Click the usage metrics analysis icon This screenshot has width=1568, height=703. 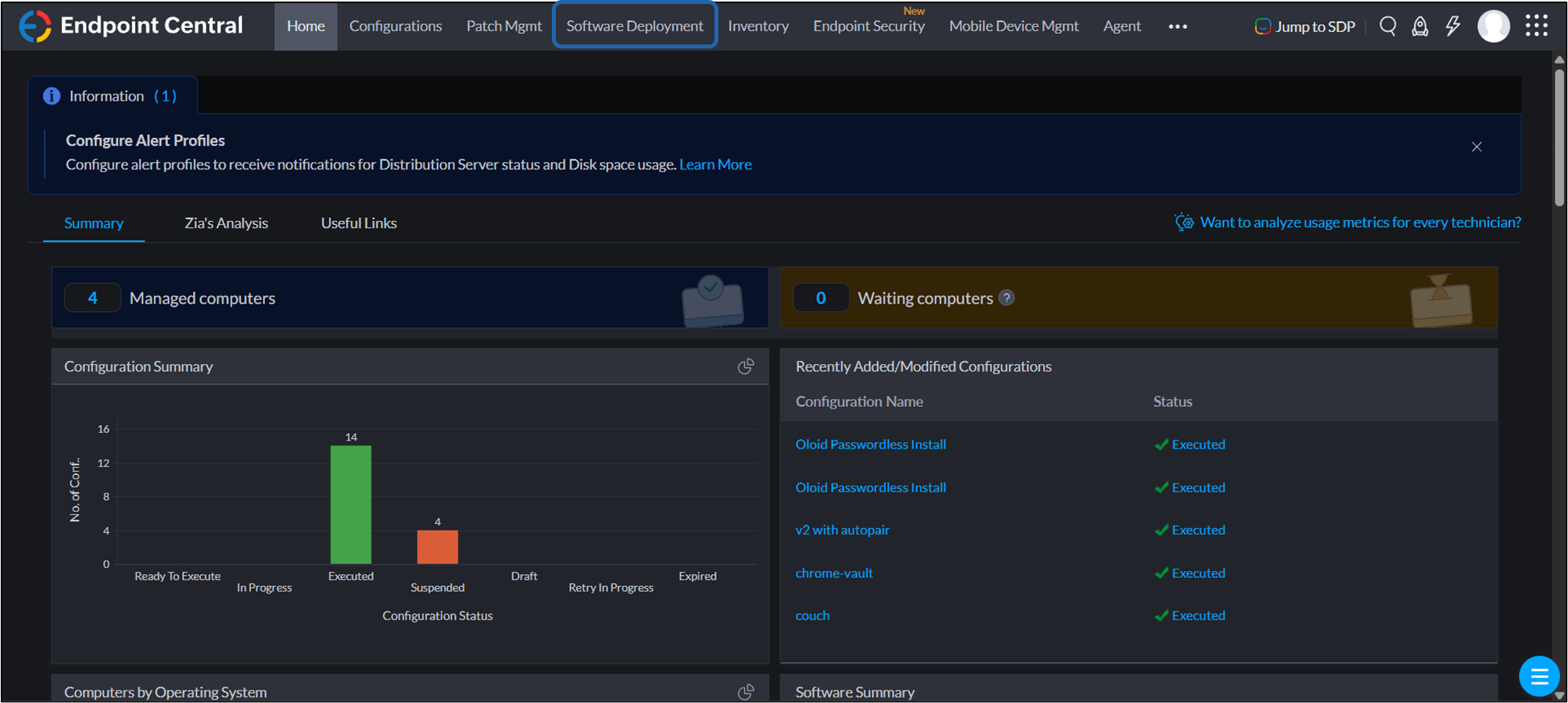point(1184,222)
